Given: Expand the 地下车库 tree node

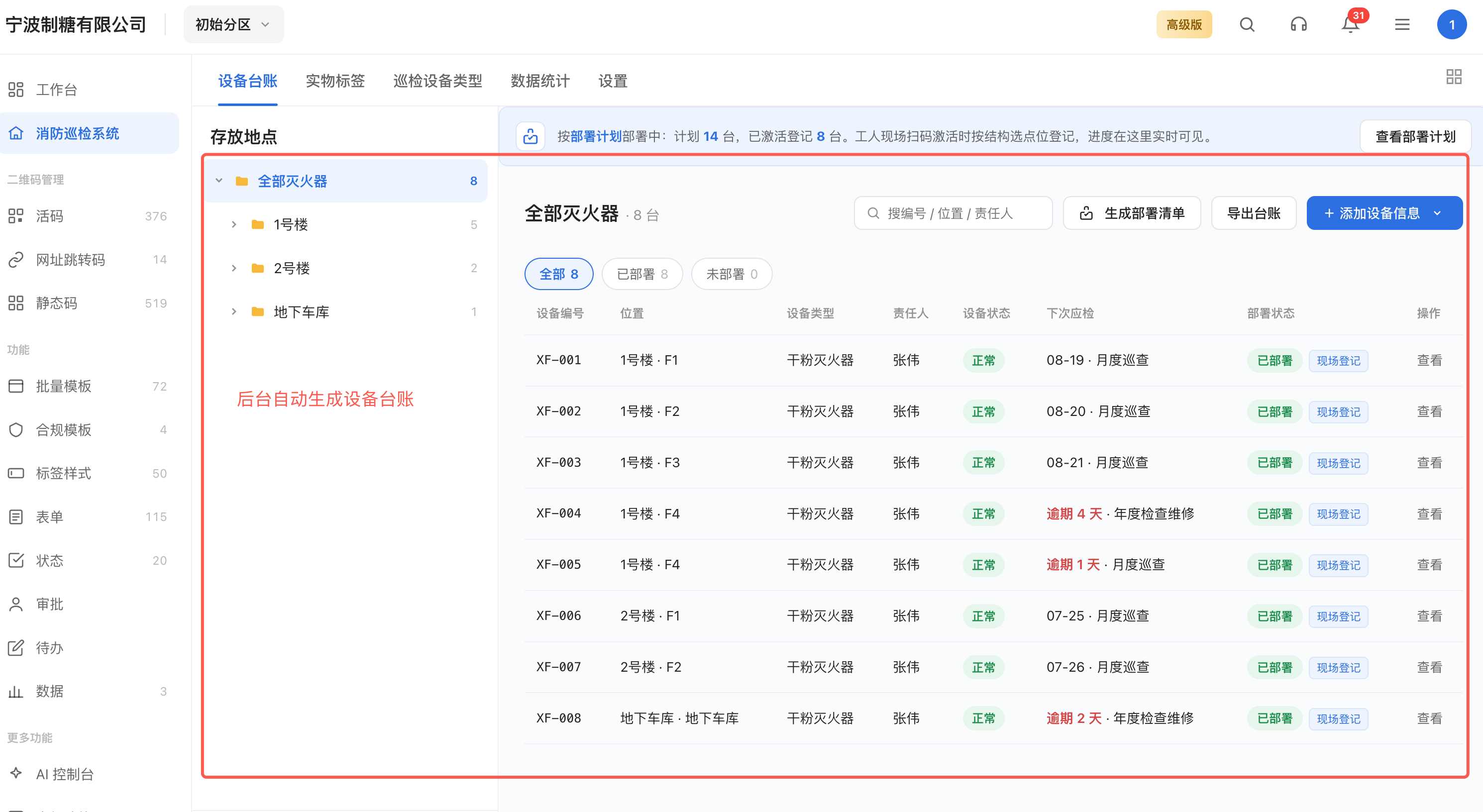Looking at the screenshot, I should pos(234,312).
